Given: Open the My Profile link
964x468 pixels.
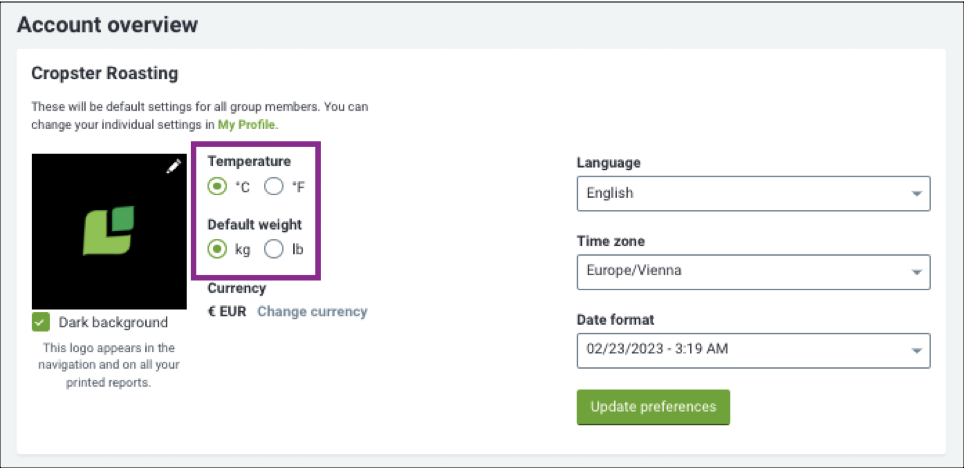Looking at the screenshot, I should tap(248, 125).
